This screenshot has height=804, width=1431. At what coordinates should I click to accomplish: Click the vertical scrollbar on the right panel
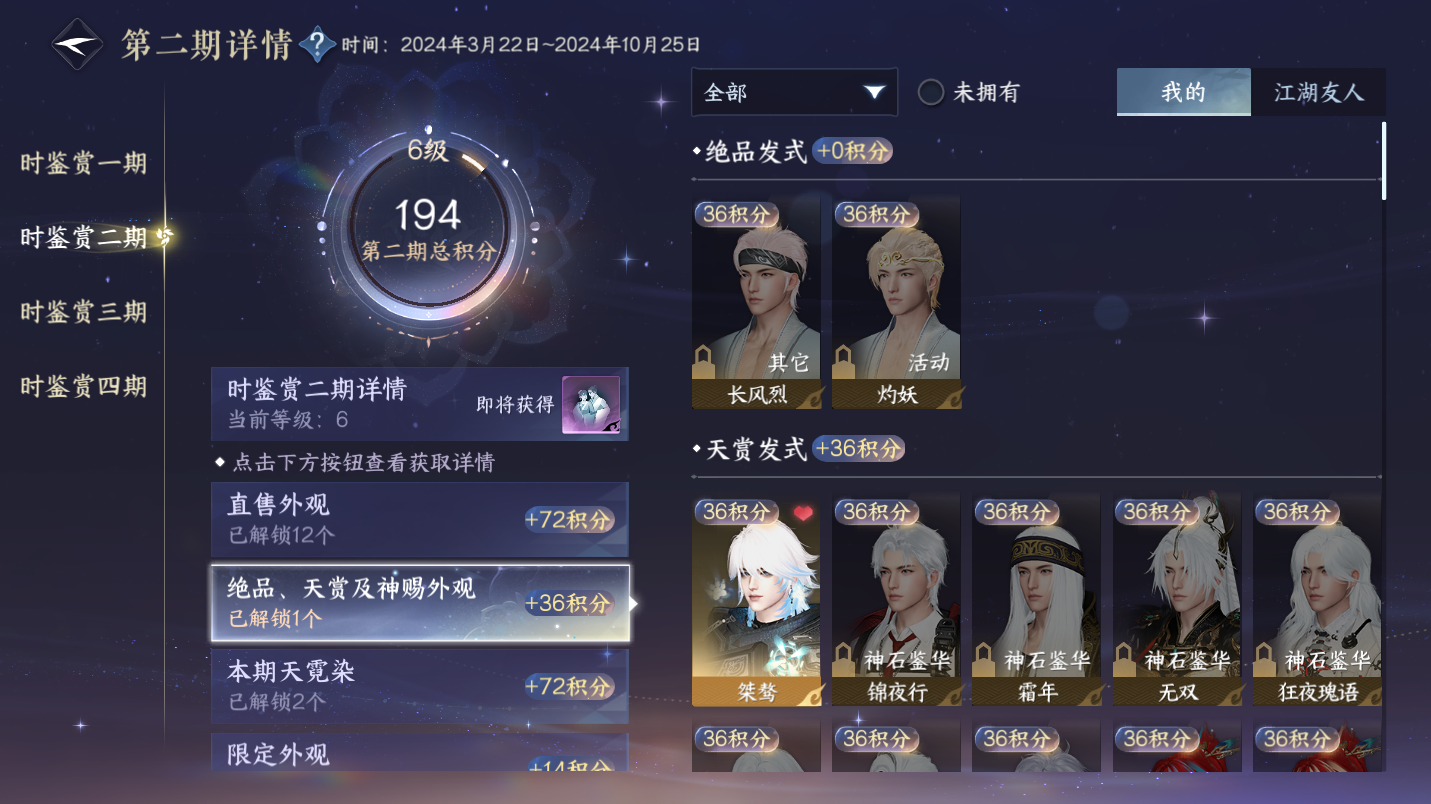(1384, 160)
